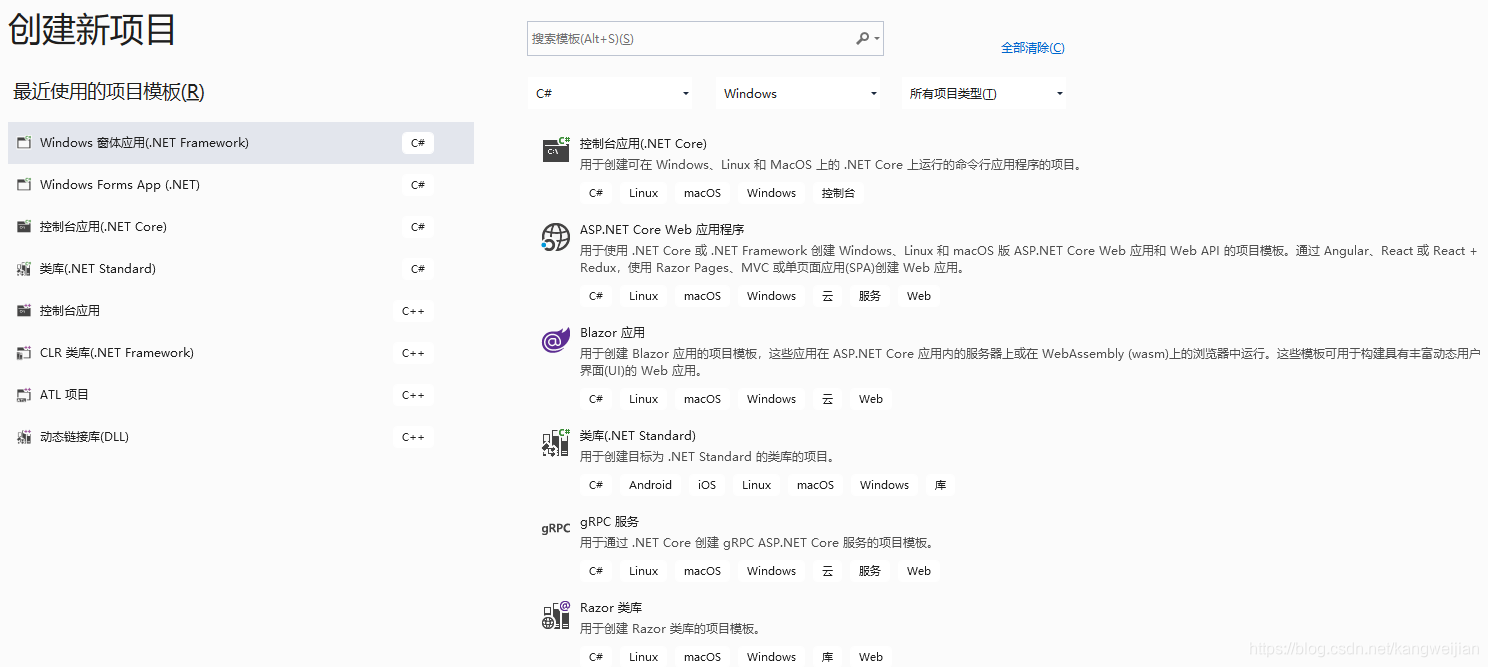The width and height of the screenshot is (1488, 667).
Task: Choose the Razor 类库 template title
Action: [x=611, y=607]
